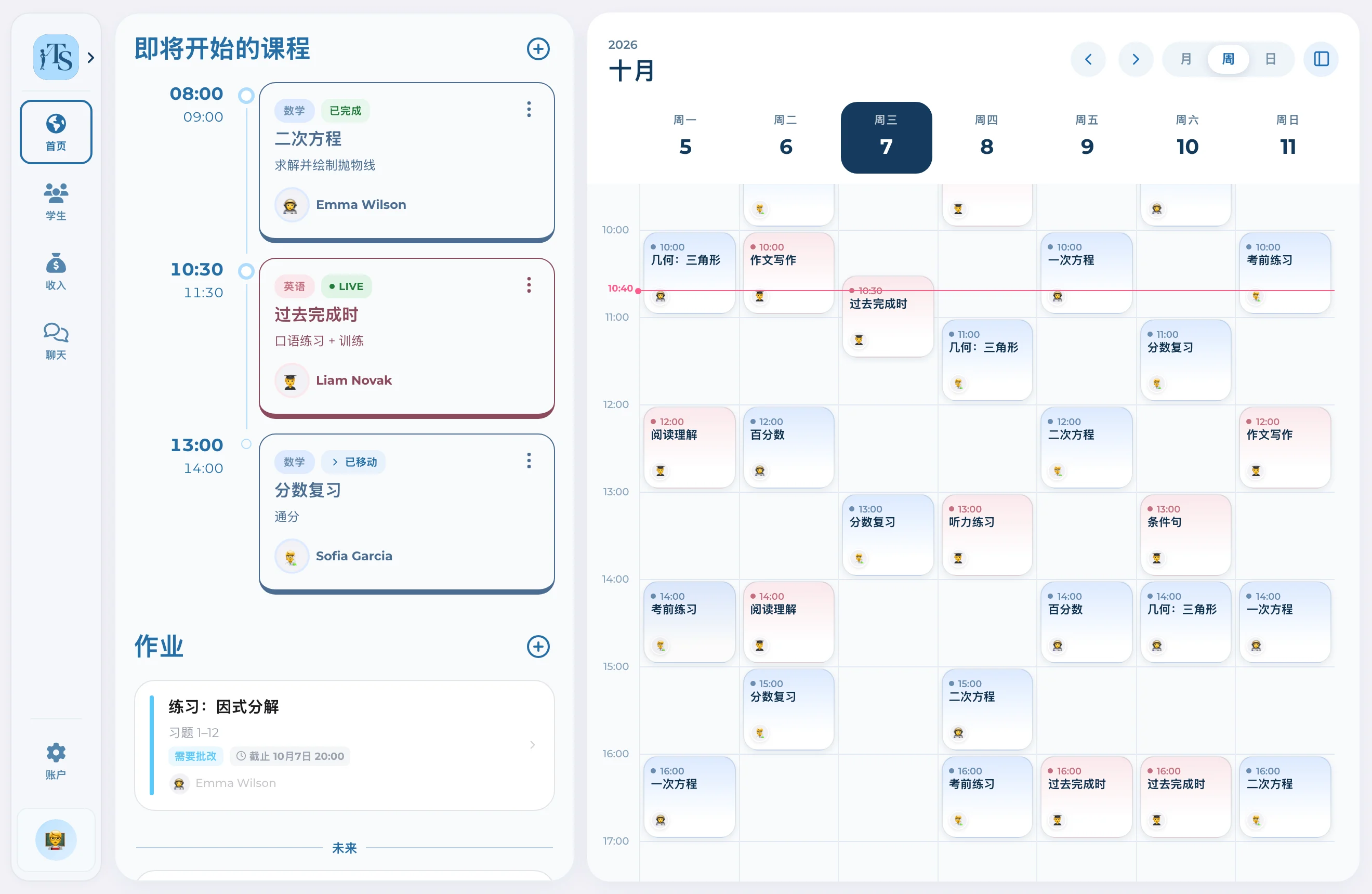The image size is (1372, 894).
Task: Select 周一 5 in the week header
Action: point(685,138)
